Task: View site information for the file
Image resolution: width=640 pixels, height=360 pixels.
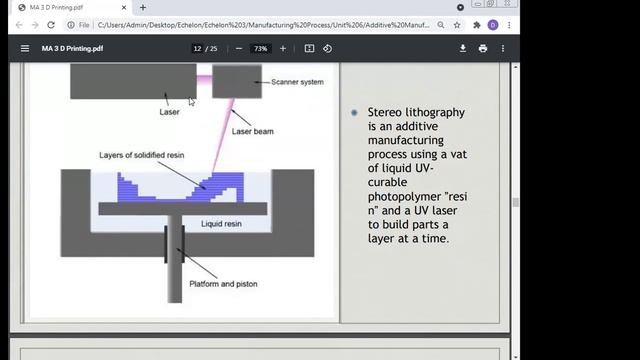Action: coord(71,25)
